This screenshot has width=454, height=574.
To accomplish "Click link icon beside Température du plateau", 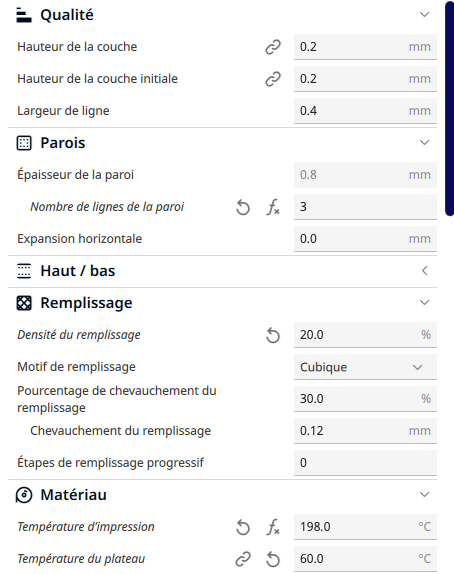I will pyautogui.click(x=243, y=559).
